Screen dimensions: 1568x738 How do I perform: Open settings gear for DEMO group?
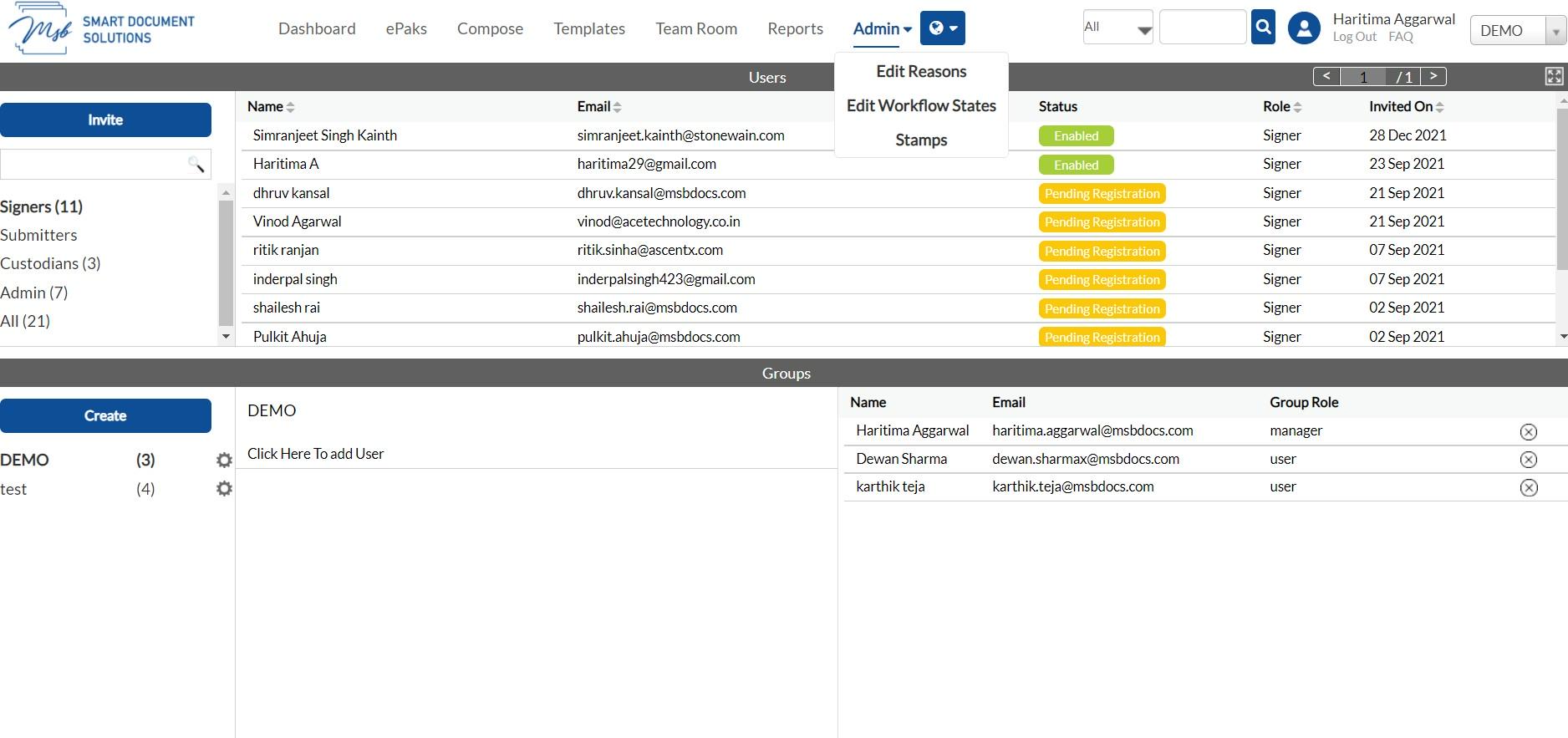click(x=224, y=460)
